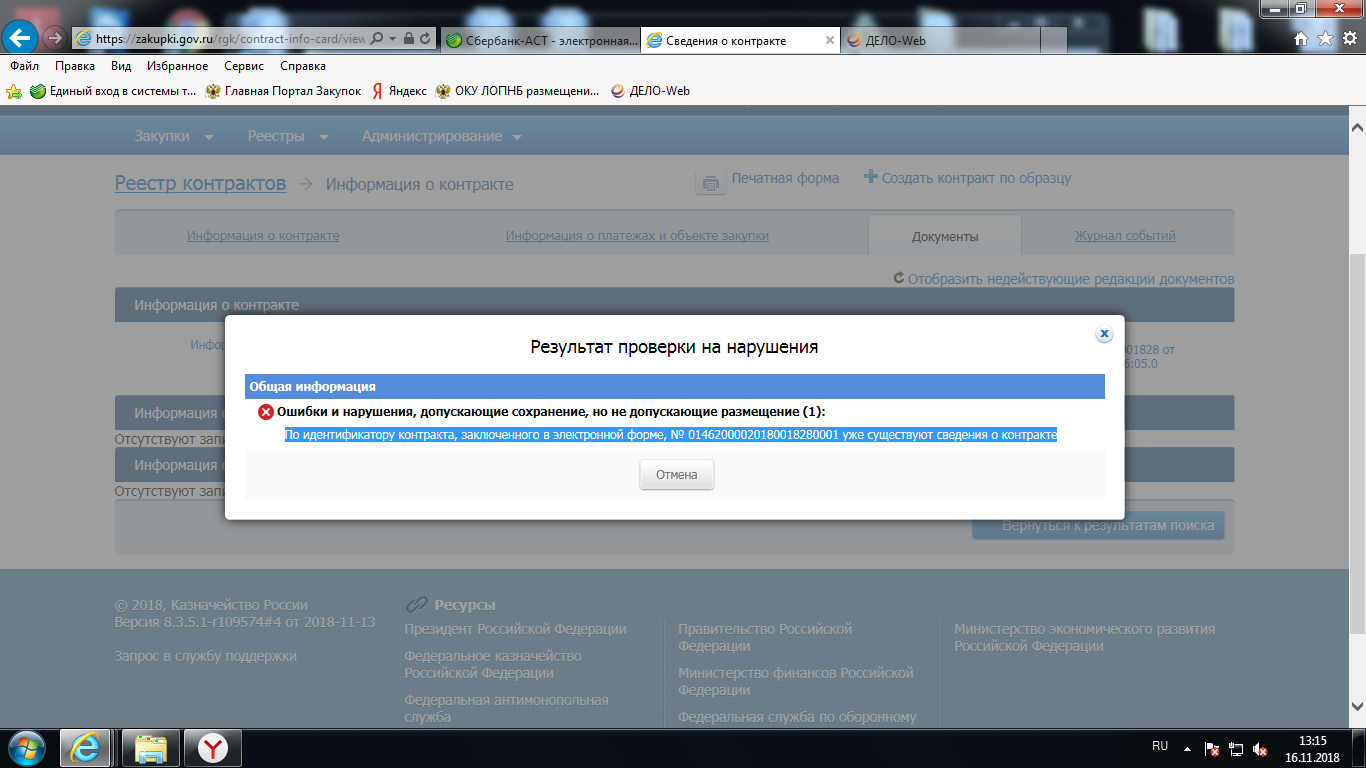Expand the Реестры navigation dropdown
This screenshot has width=1366, height=768.
pyautogui.click(x=288, y=136)
